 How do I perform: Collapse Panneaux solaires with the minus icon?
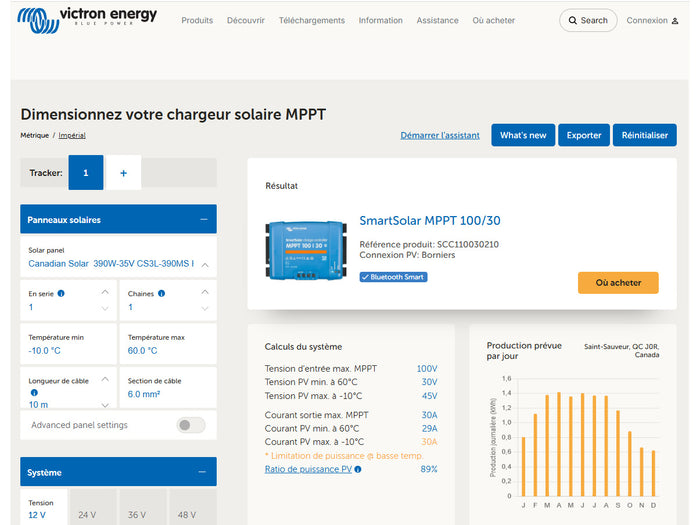(x=203, y=220)
